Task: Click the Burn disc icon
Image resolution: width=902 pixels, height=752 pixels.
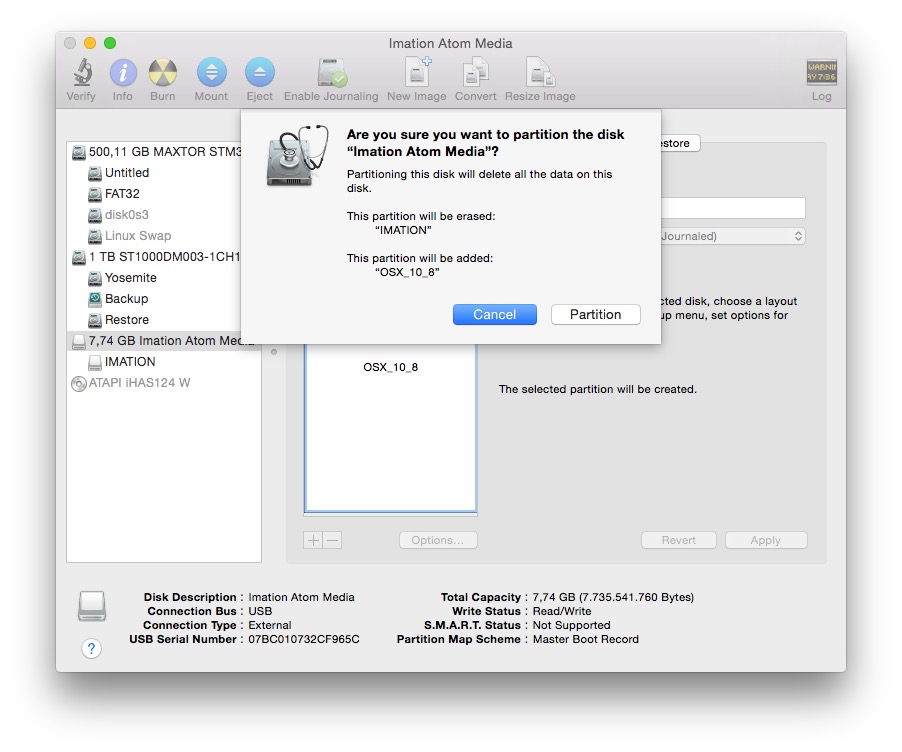Action: pos(162,74)
